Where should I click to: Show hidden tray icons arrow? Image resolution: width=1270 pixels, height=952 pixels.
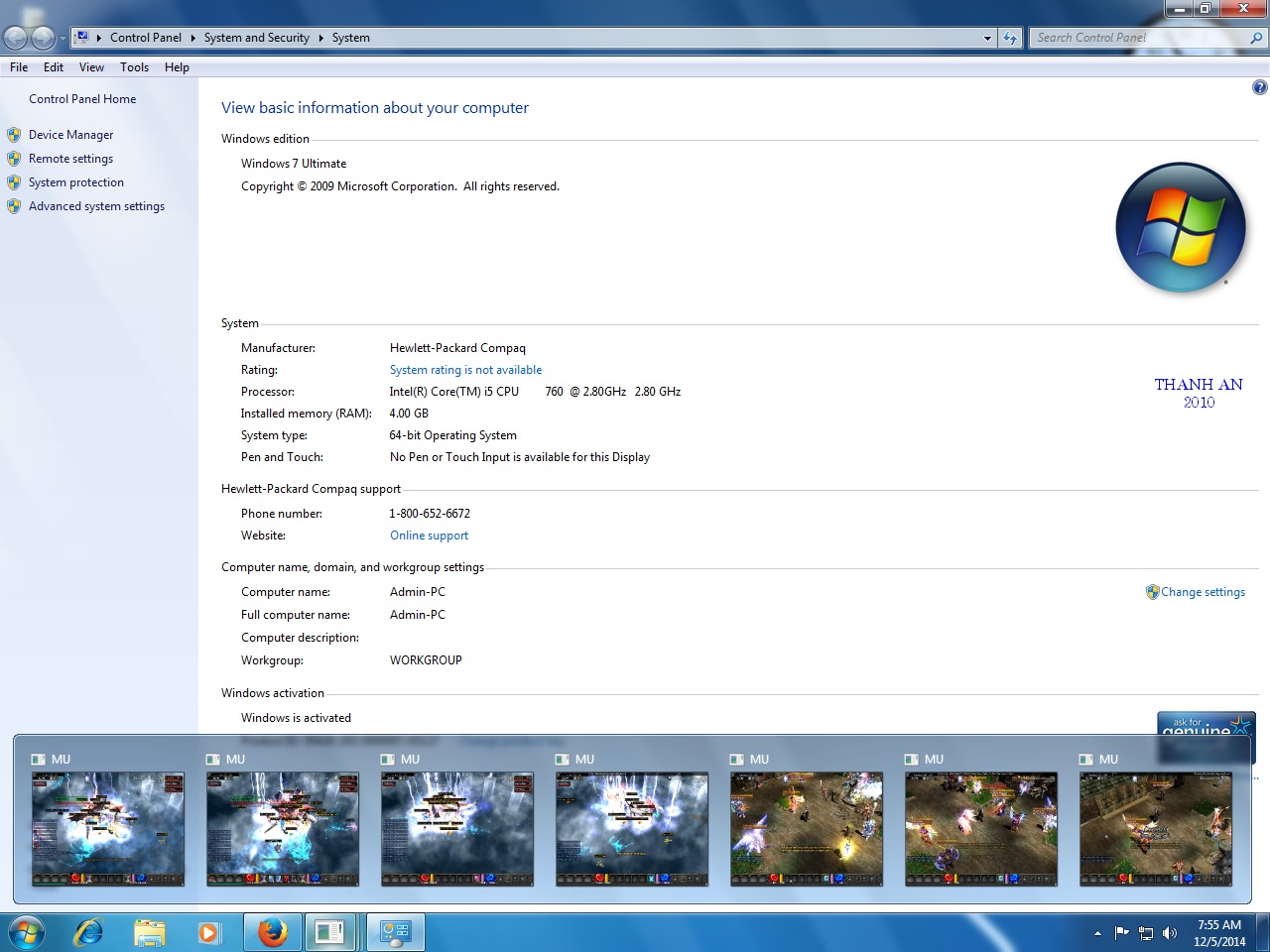tap(1097, 932)
